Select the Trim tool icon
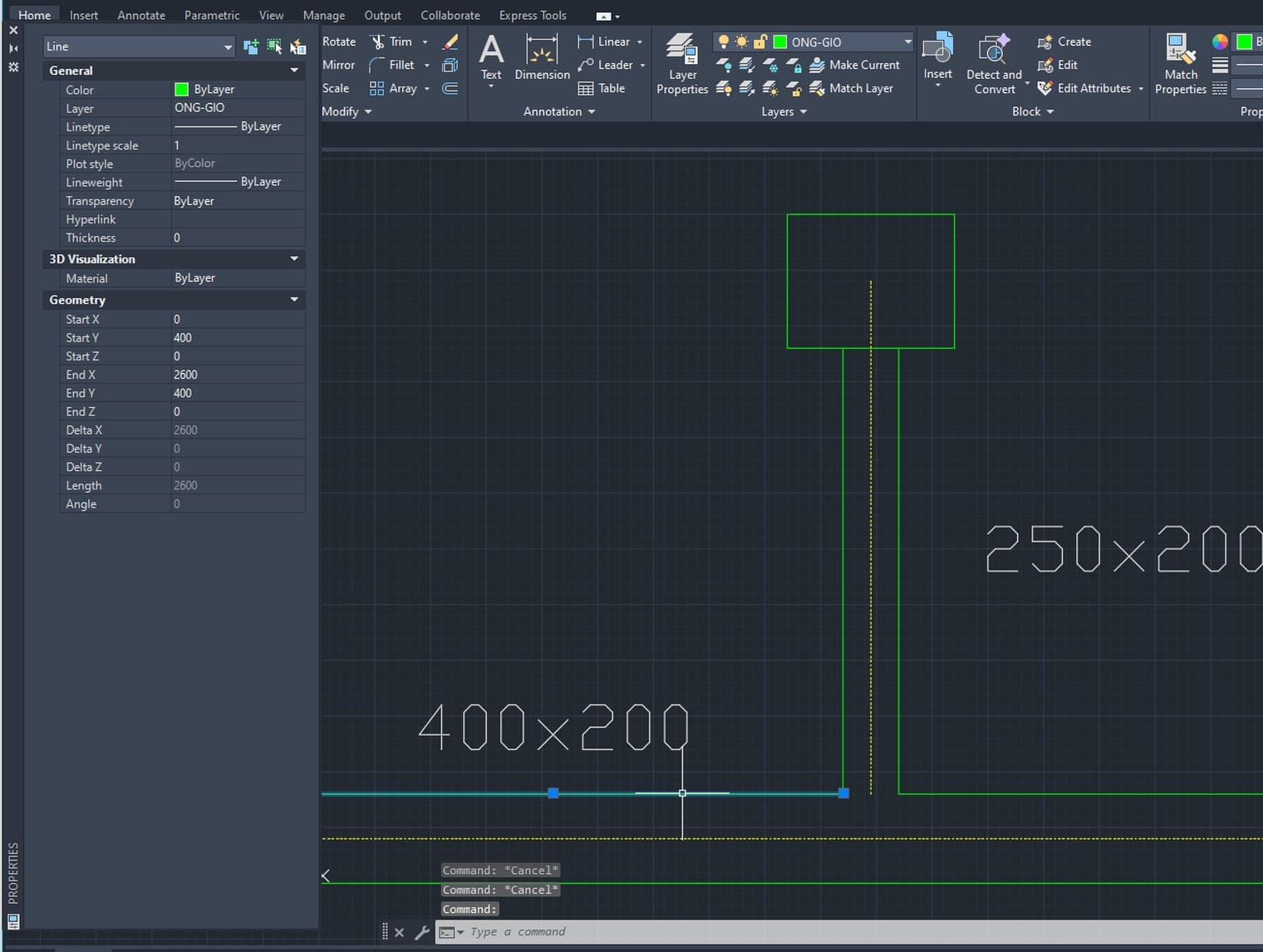This screenshot has height=952, width=1263. (x=377, y=42)
